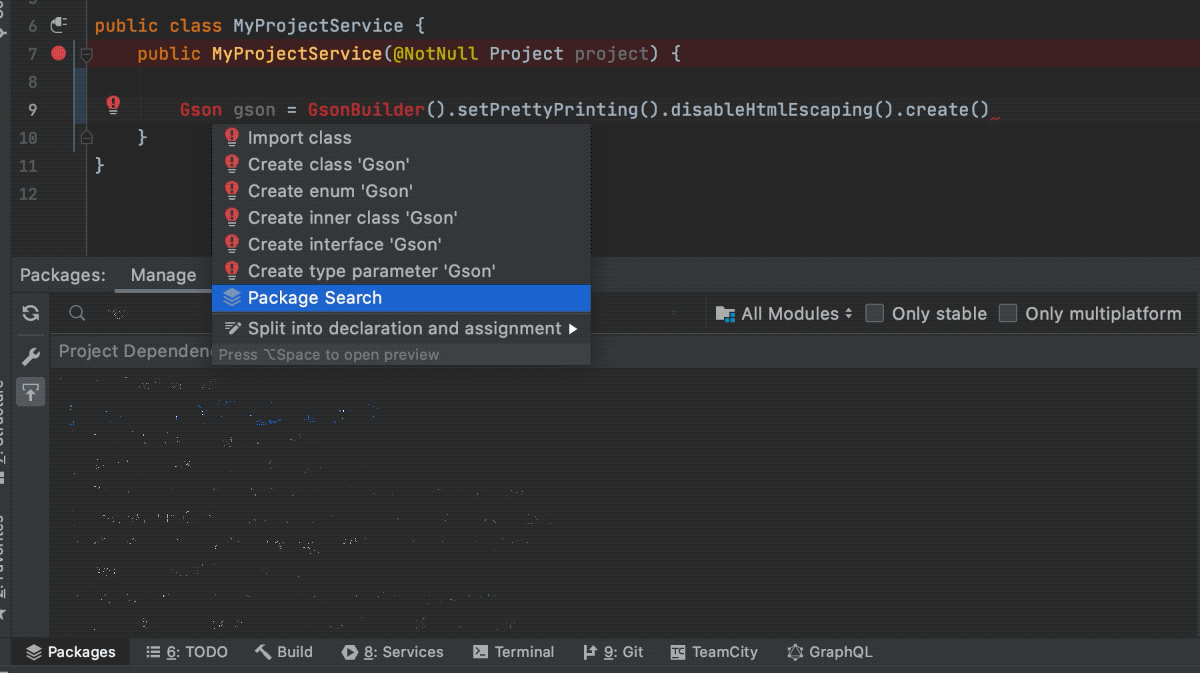Click the create() call on line 9
This screenshot has height=673, width=1200.
[x=947, y=109]
